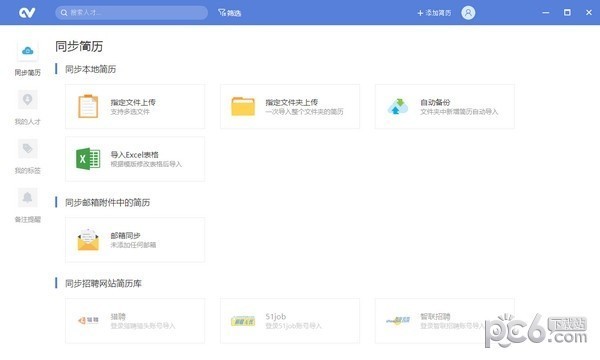600x360 pixels.
Task: Click the 51job site logo icon
Action: coord(243,321)
